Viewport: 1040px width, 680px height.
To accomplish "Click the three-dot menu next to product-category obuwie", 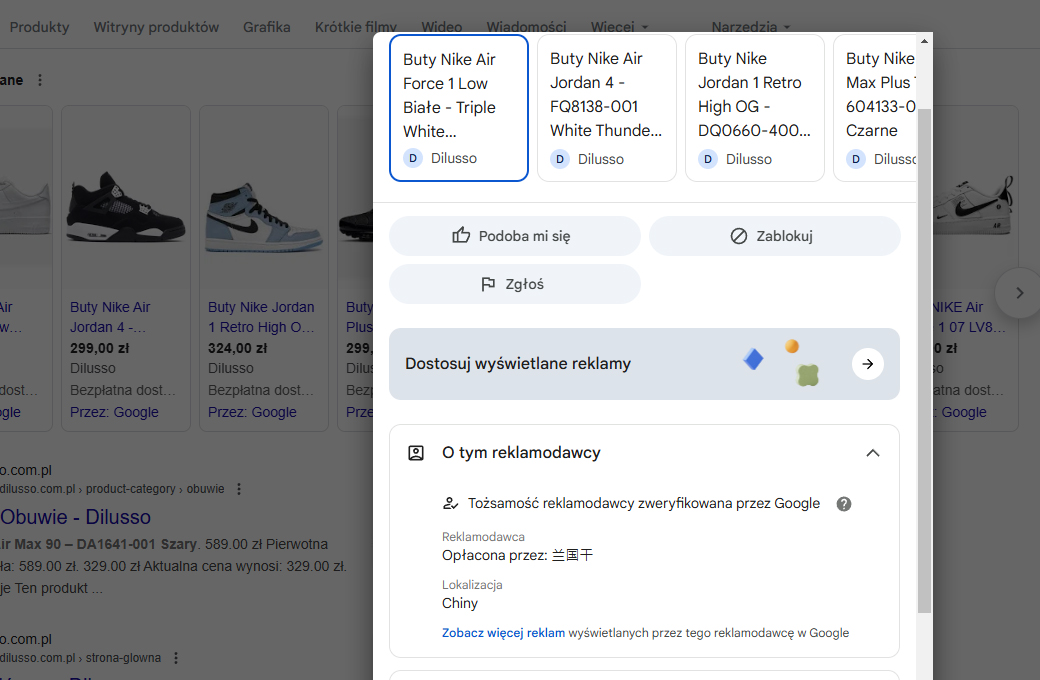I will tap(239, 489).
